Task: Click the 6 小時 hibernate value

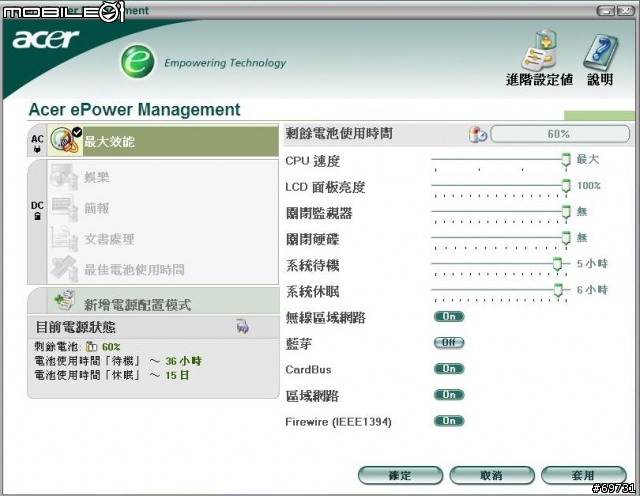Action: point(592,290)
